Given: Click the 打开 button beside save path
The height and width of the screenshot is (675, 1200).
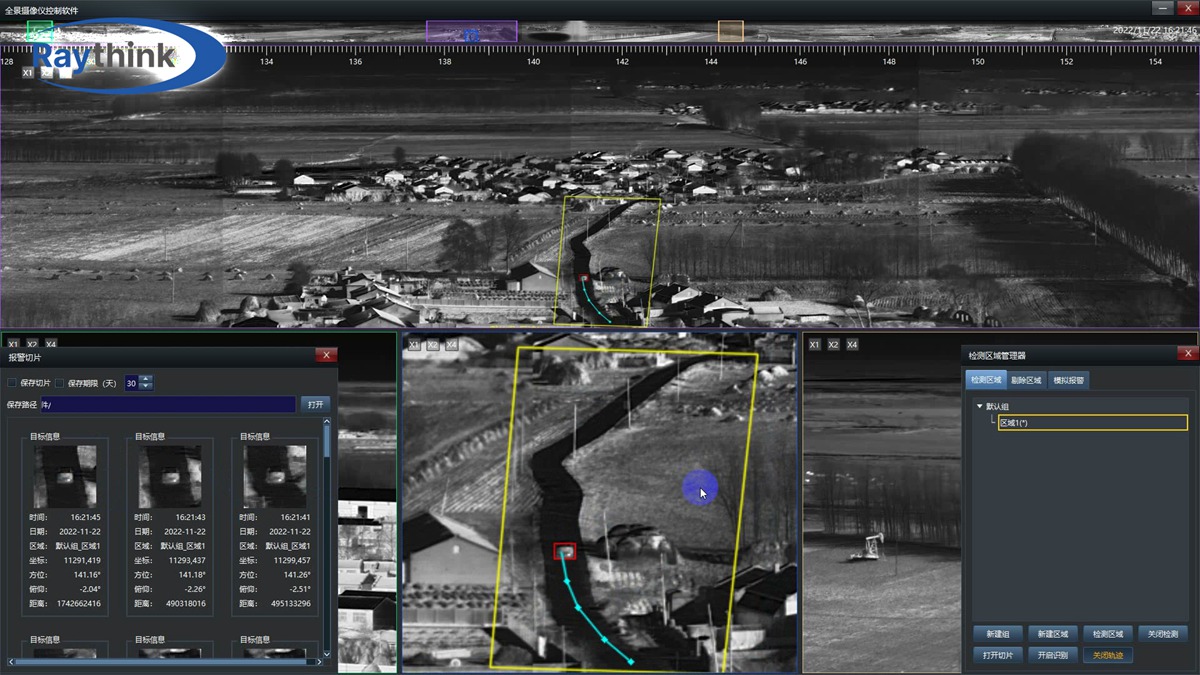Looking at the screenshot, I should tap(315, 404).
